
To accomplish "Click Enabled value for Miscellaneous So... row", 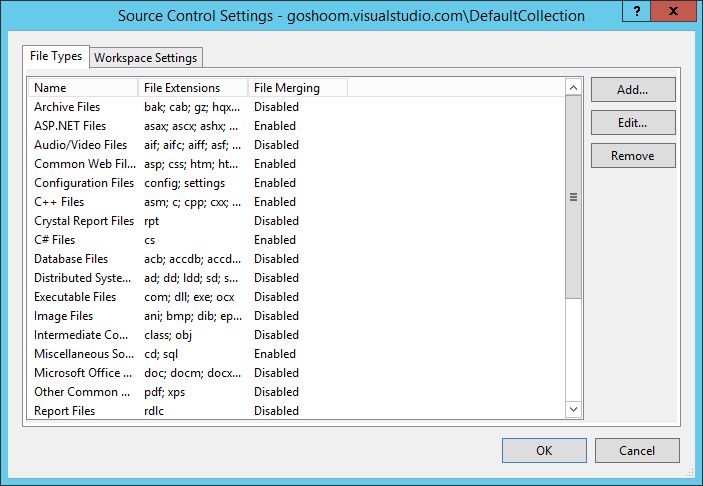I will pos(275,354).
